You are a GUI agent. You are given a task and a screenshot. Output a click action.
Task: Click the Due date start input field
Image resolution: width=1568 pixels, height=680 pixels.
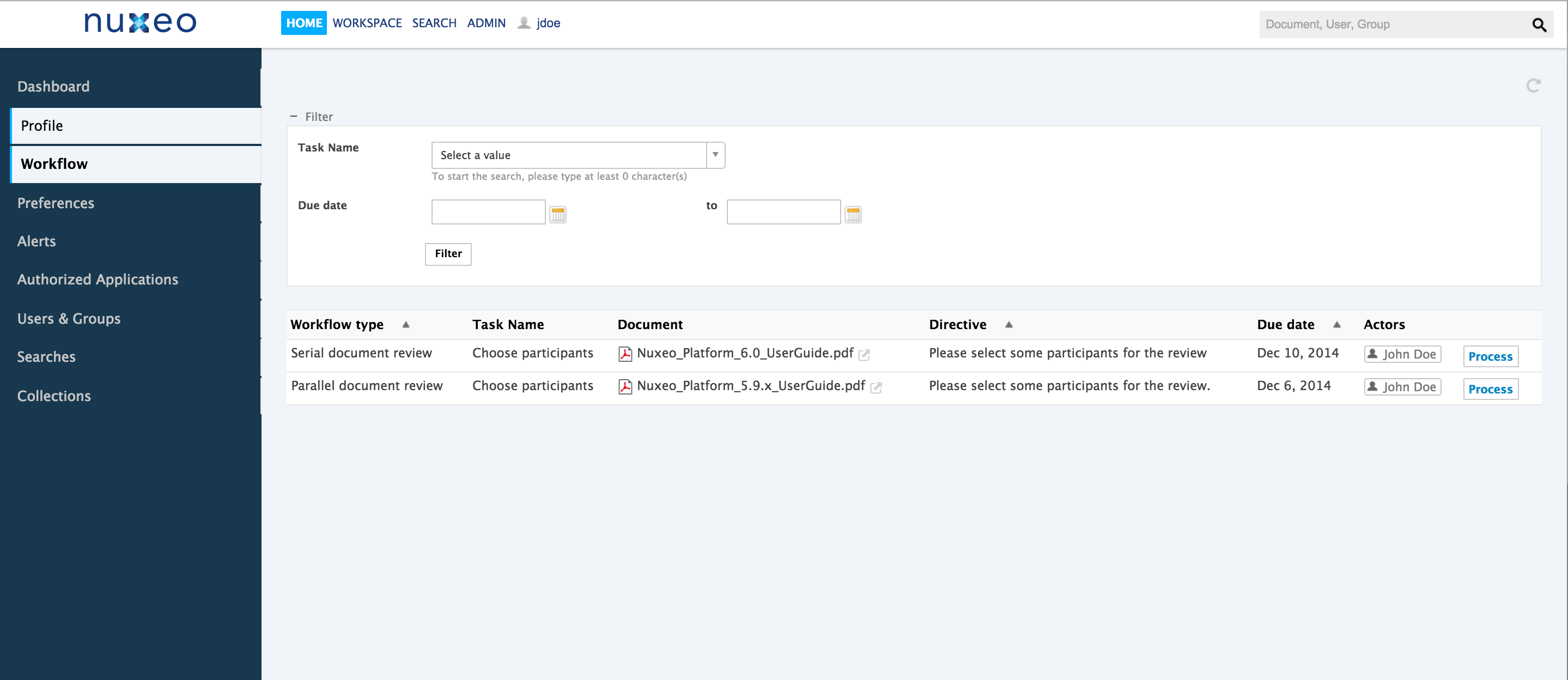[488, 212]
